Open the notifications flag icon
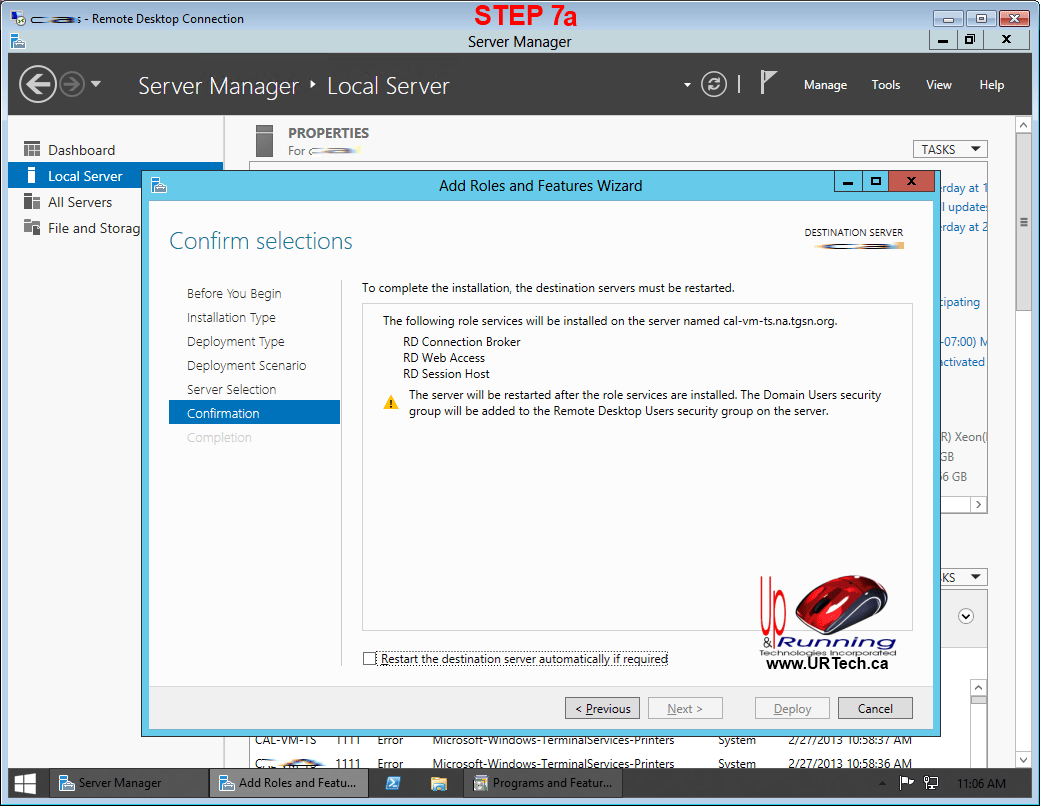1040x806 pixels. (768, 83)
